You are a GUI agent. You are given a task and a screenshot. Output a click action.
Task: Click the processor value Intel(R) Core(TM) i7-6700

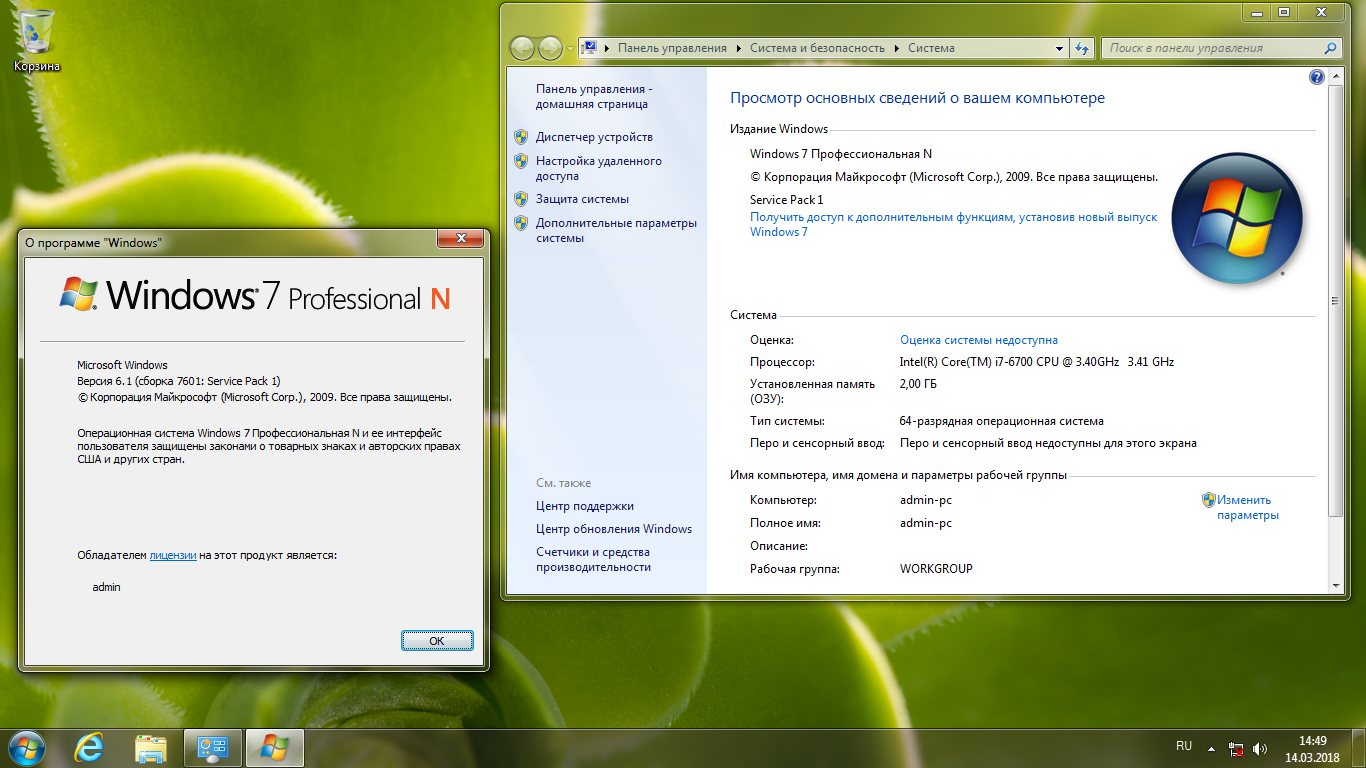[1037, 362]
